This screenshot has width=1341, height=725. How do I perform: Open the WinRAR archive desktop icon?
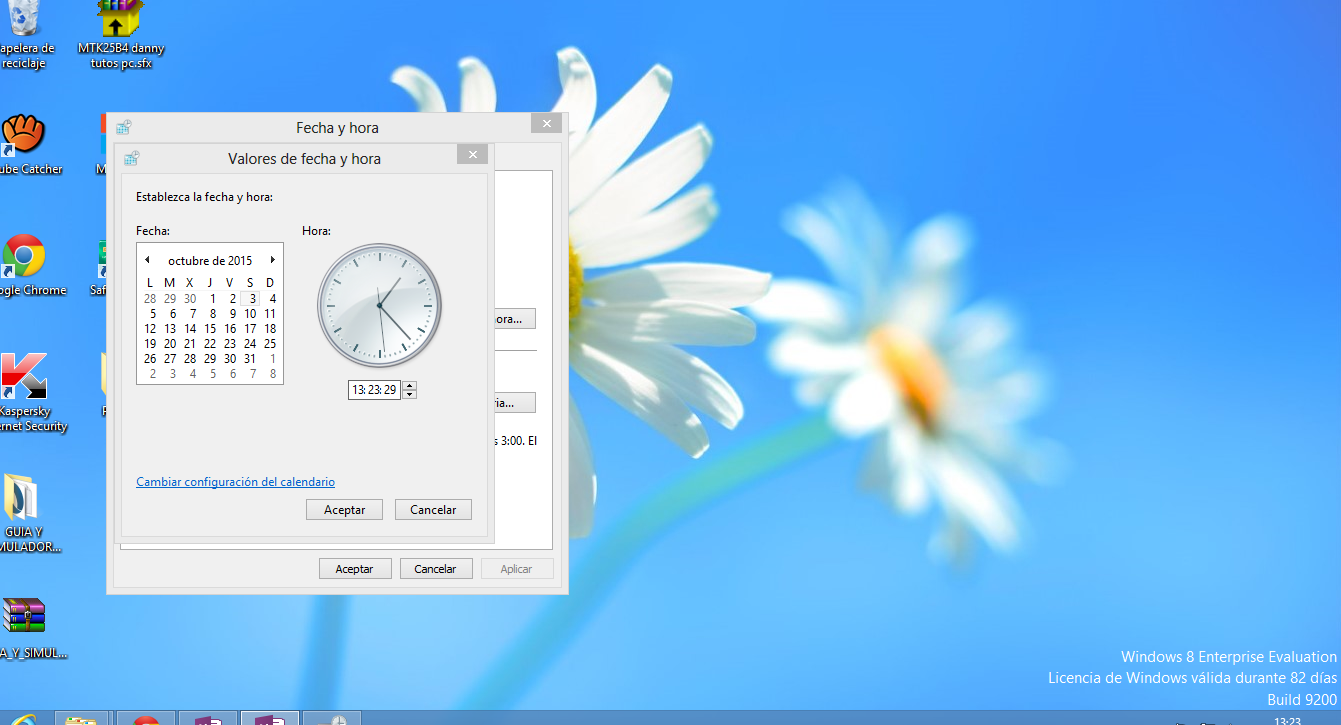tap(23, 616)
